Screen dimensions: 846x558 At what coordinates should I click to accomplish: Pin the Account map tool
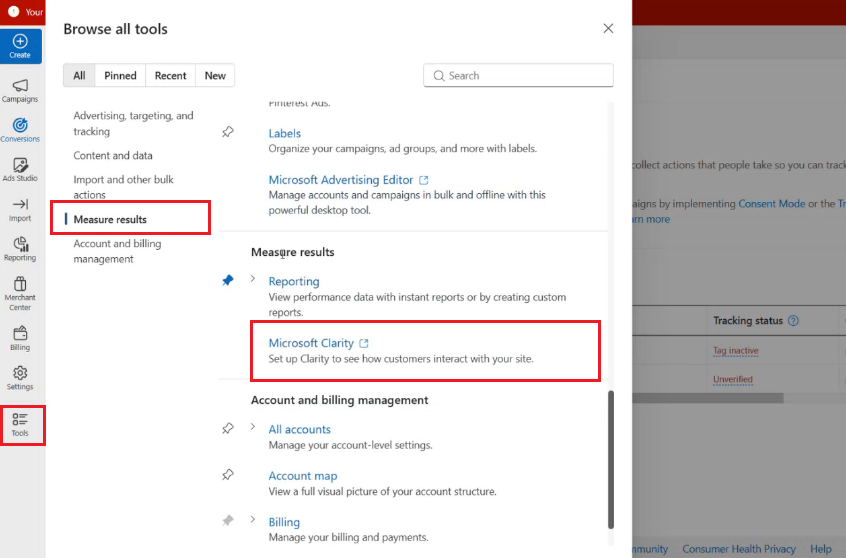point(228,475)
